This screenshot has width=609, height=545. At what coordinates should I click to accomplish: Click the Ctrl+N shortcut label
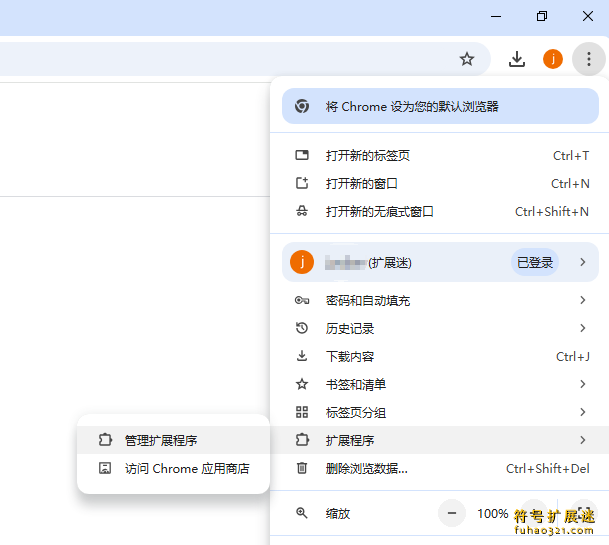[570, 183]
